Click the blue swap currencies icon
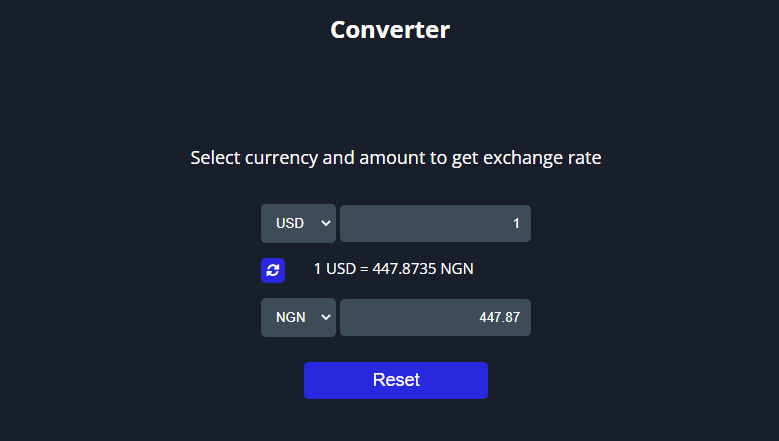The width and height of the screenshot is (779, 441). [273, 270]
